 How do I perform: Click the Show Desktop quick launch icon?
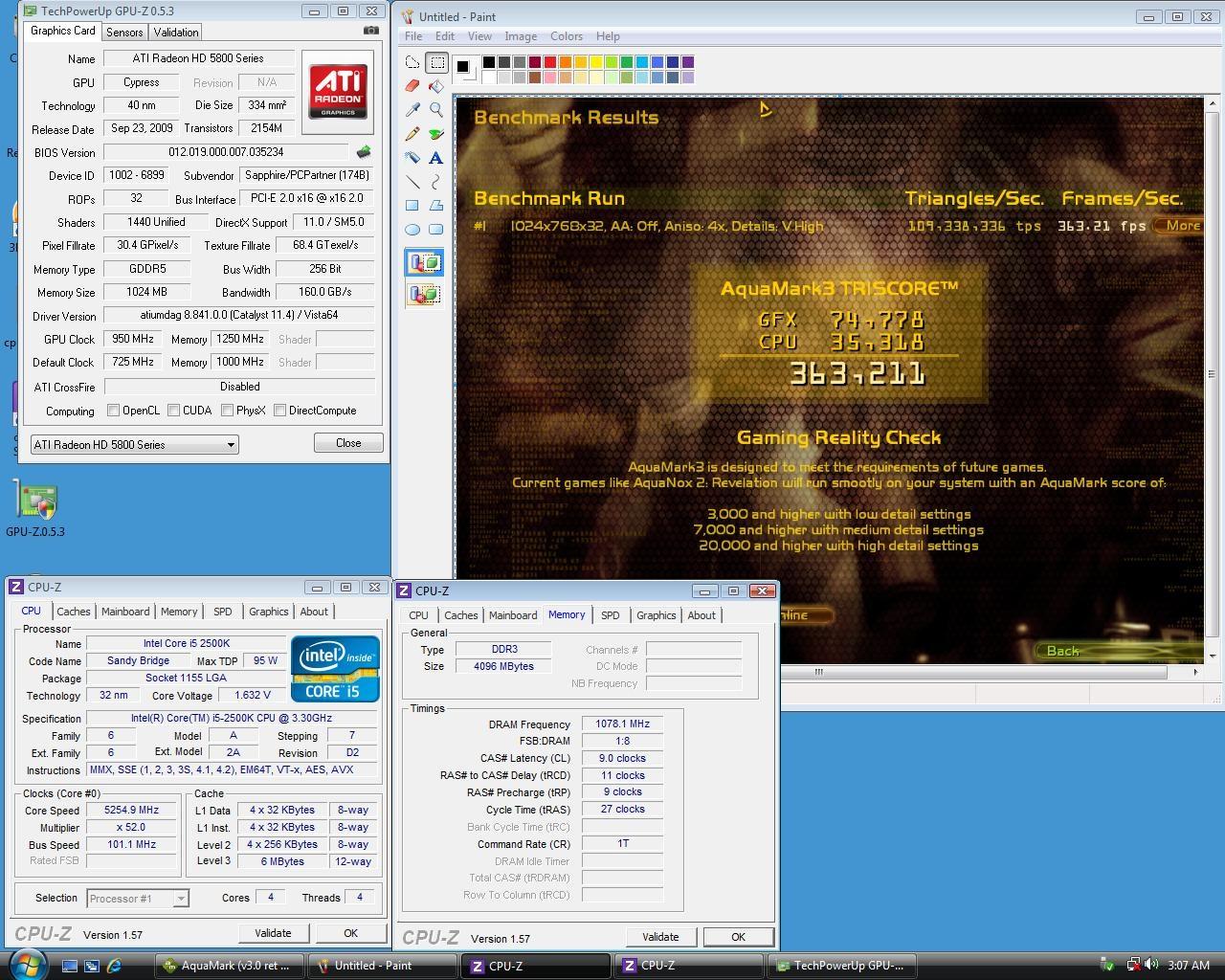pos(71,966)
